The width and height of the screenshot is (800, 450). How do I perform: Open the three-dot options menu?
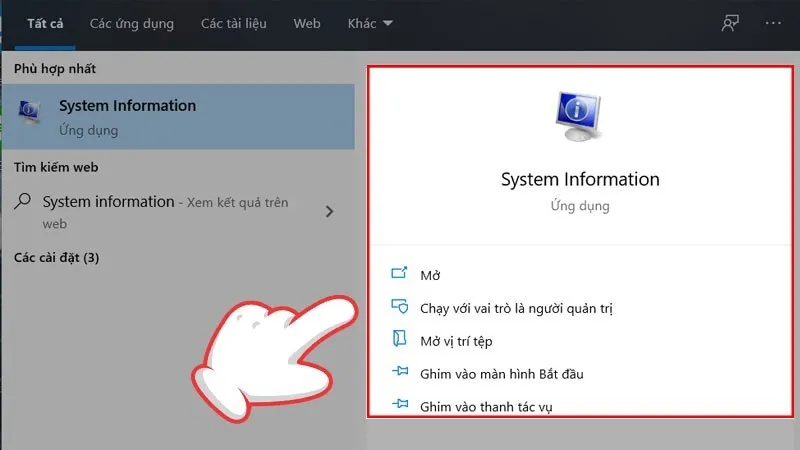(x=773, y=23)
